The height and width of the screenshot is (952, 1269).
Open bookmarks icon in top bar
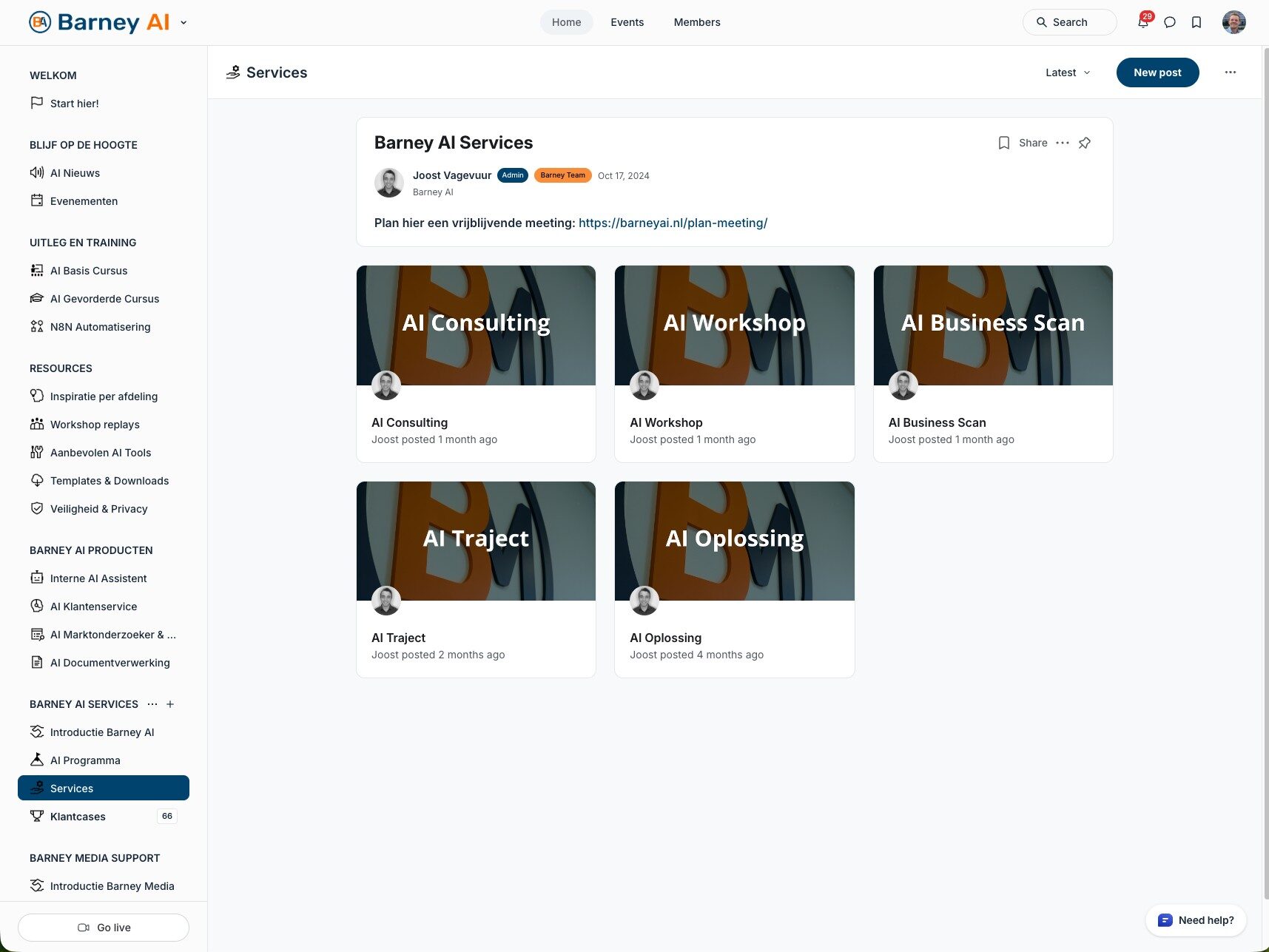[1196, 22]
